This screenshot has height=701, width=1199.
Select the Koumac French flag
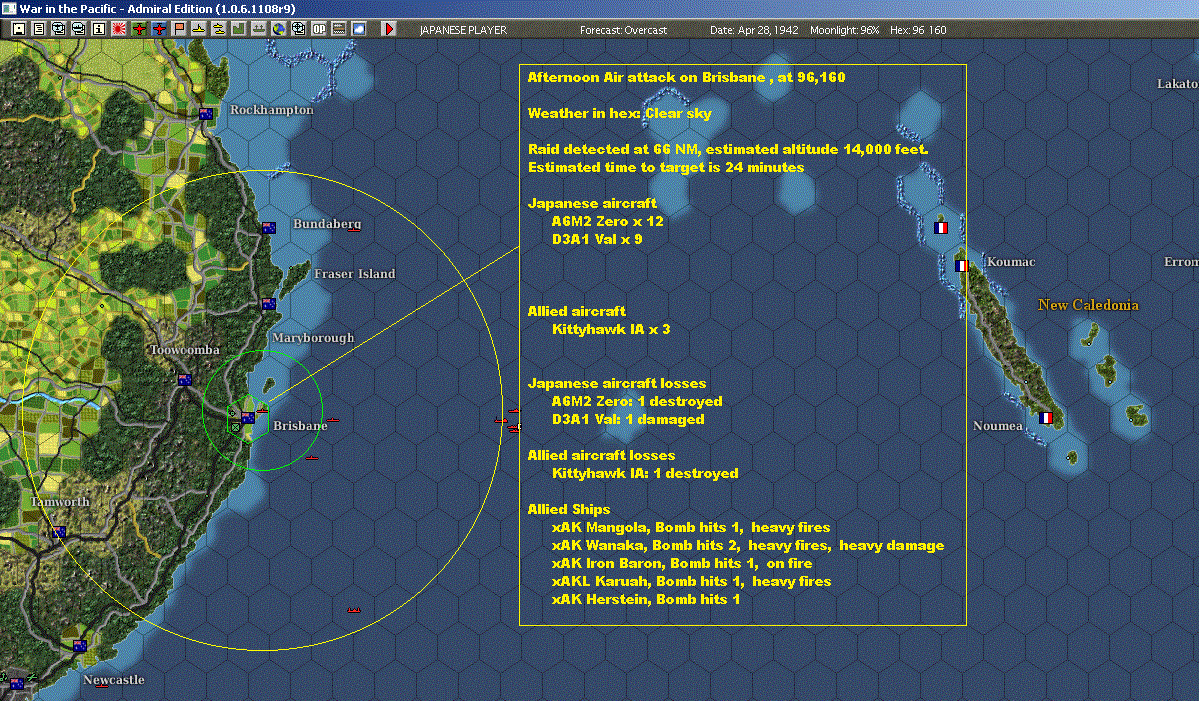961,266
